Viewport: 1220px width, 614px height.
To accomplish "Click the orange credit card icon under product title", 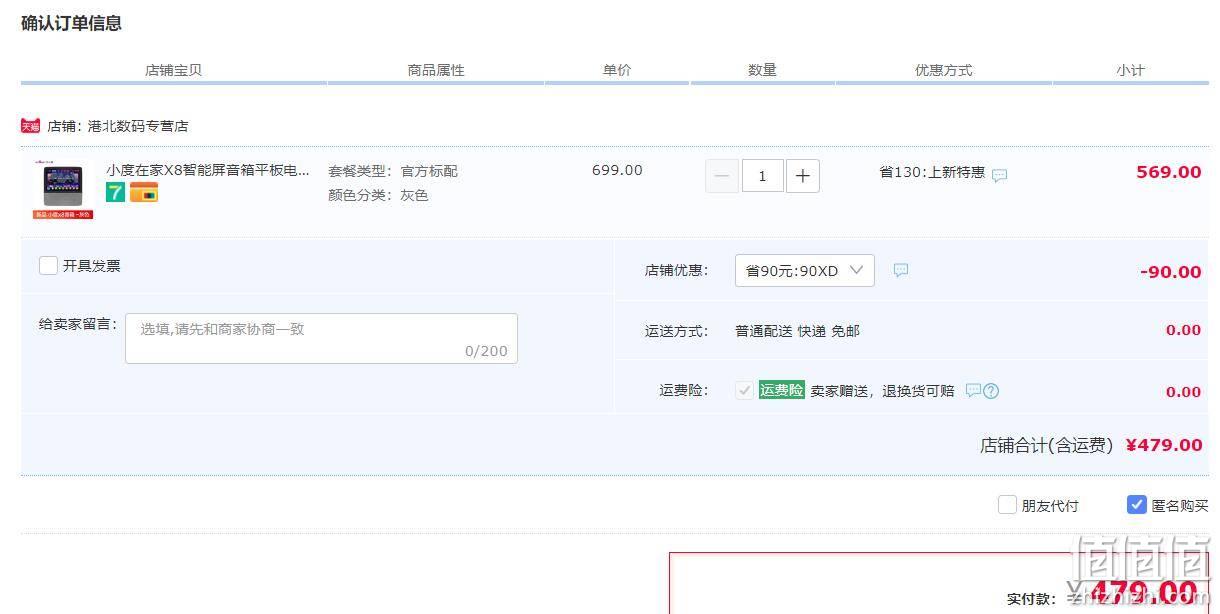I will [144, 192].
